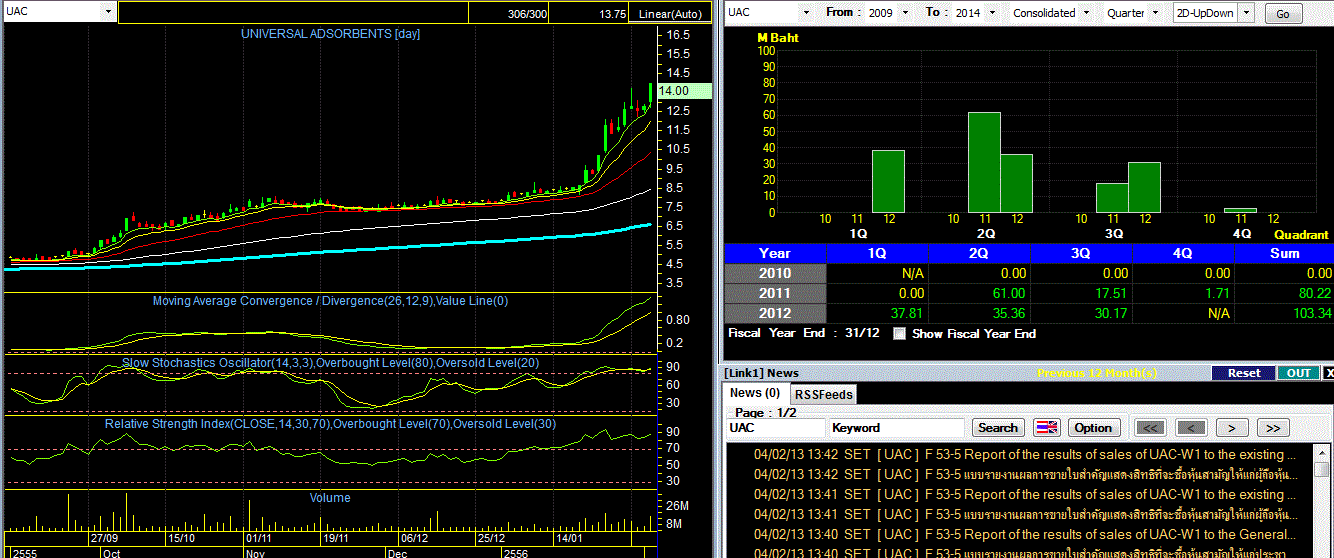Viewport: 1334px width, 558px height.
Task: Click the Reset button in news header
Action: click(x=1244, y=373)
